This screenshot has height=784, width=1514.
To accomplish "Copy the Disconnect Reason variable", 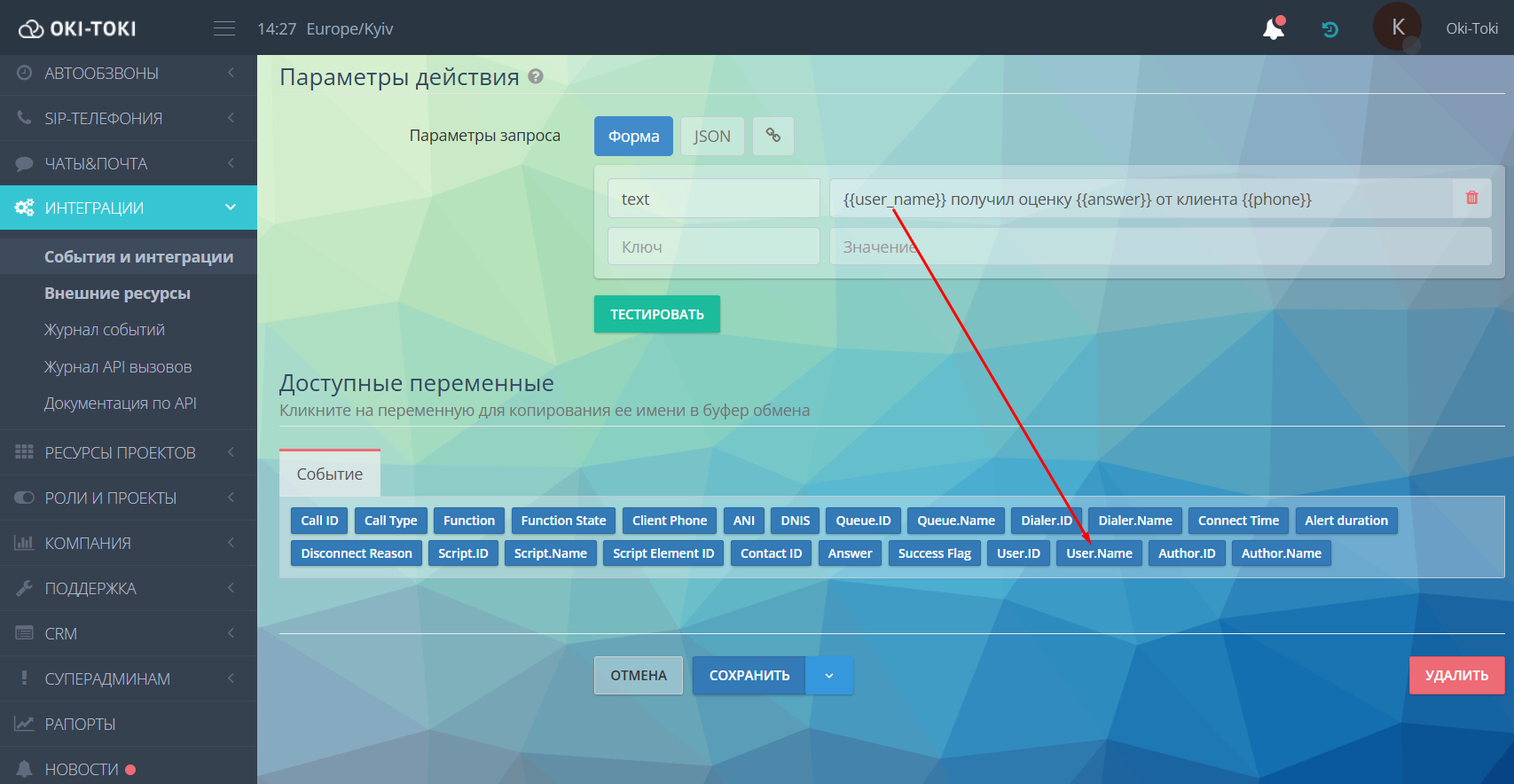I will [x=357, y=553].
